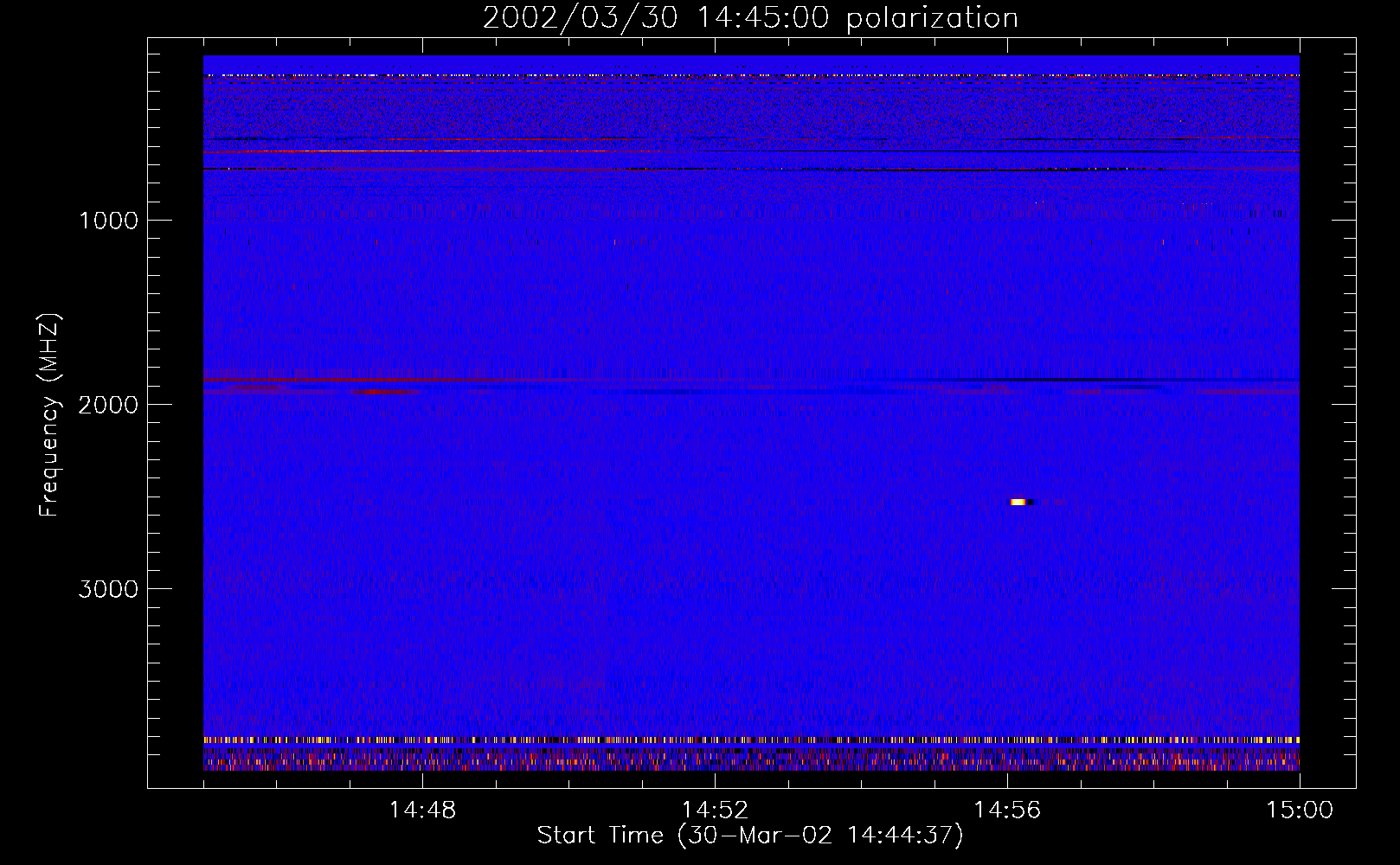This screenshot has width=1400, height=865.
Task: Click the 2000 frequency tick label
Action: click(x=108, y=405)
